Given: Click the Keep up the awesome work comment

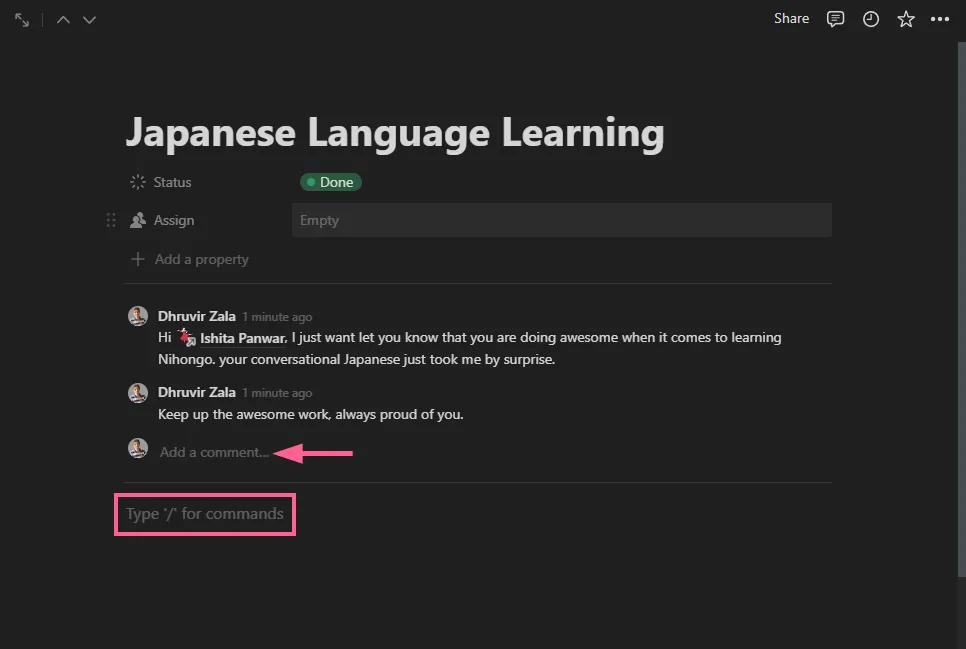Looking at the screenshot, I should click(310, 414).
